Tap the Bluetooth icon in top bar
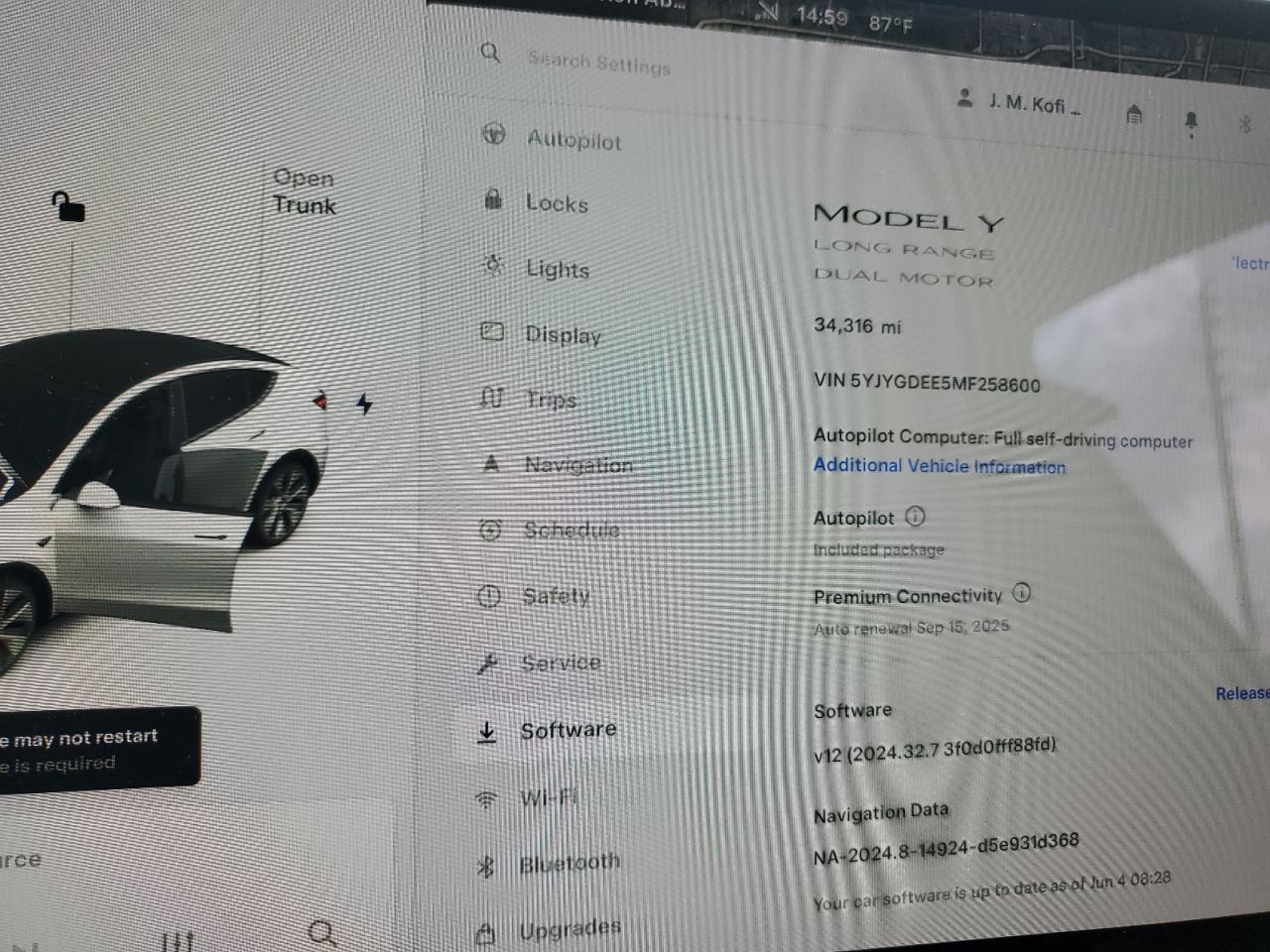1270x952 pixels. point(1244,124)
